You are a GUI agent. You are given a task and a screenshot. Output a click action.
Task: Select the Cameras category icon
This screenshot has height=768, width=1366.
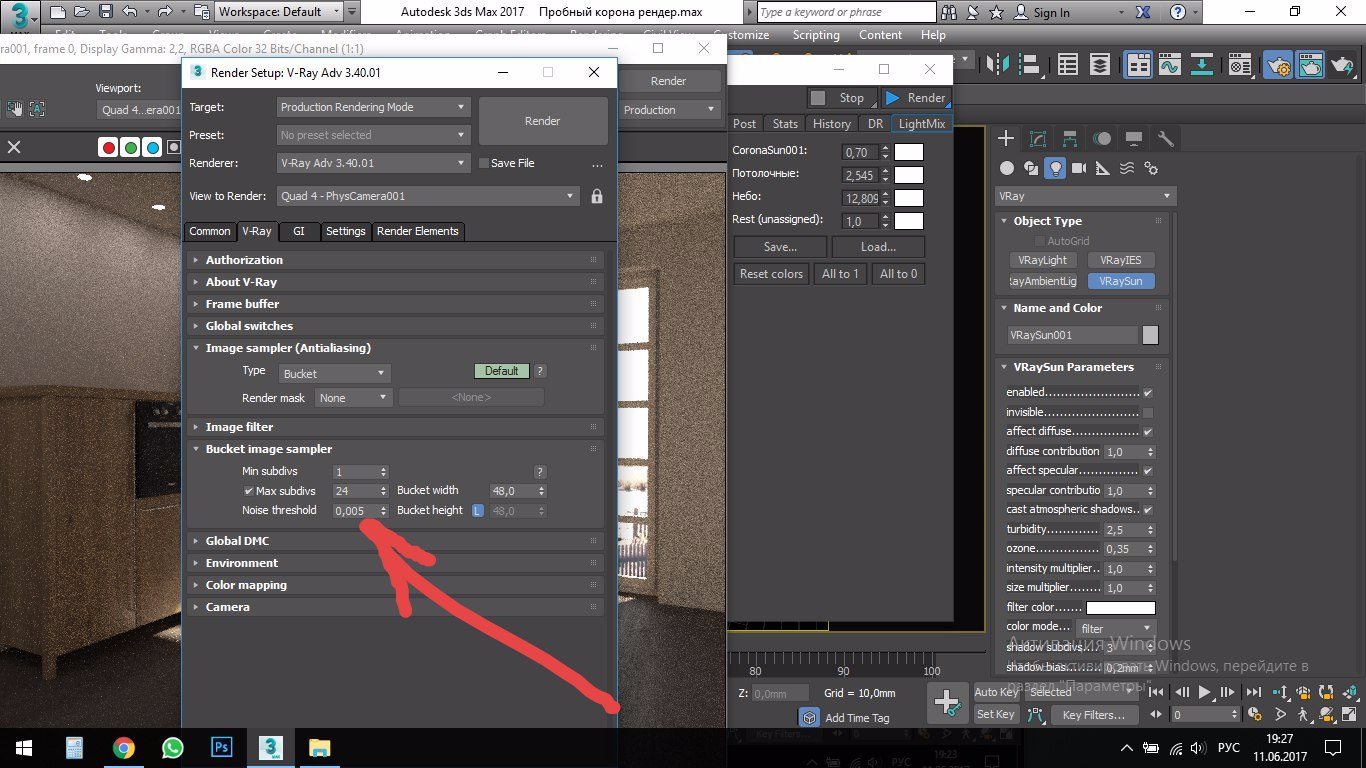tap(1079, 168)
